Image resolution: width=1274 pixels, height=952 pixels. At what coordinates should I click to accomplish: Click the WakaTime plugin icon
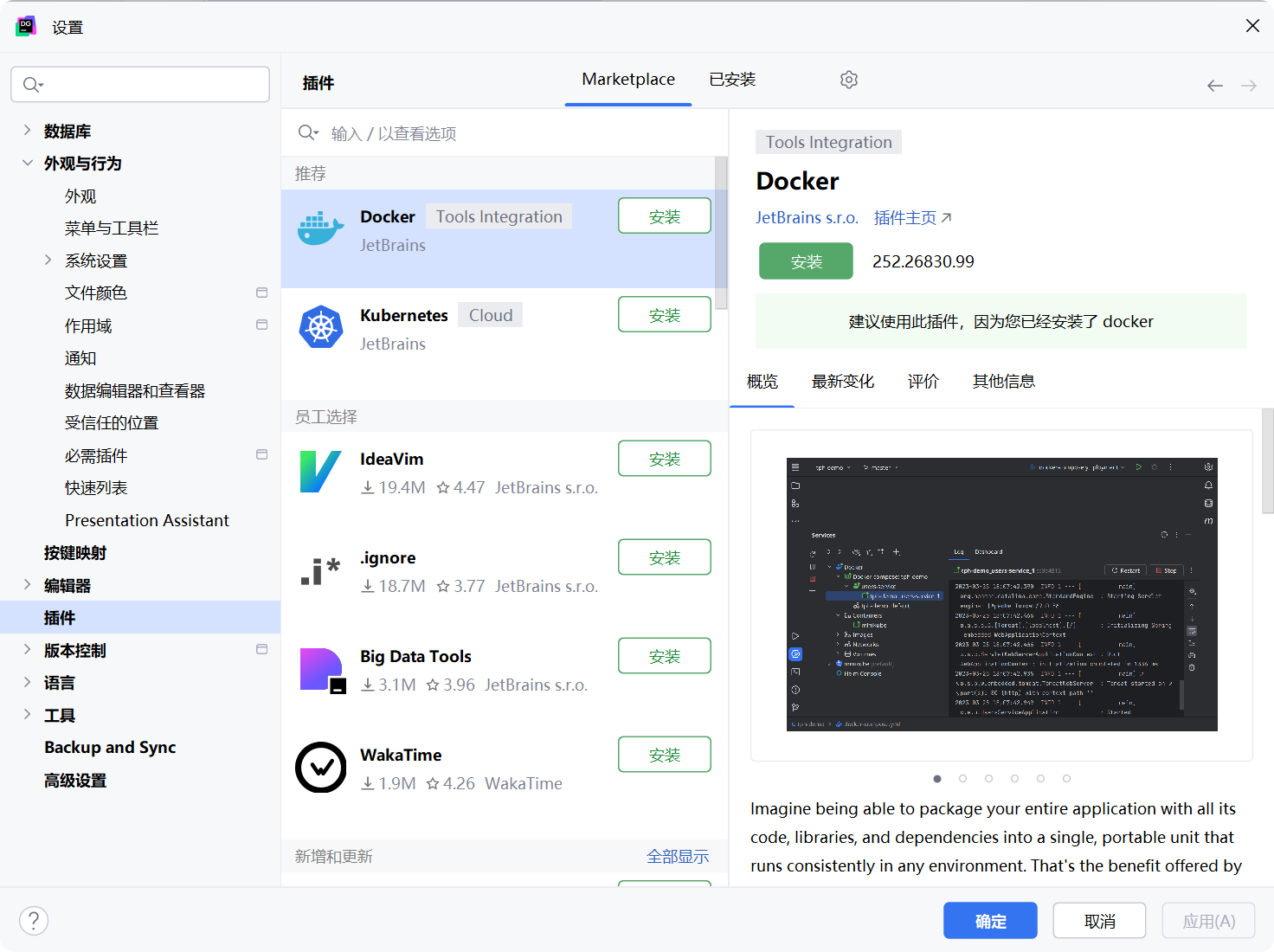click(321, 767)
